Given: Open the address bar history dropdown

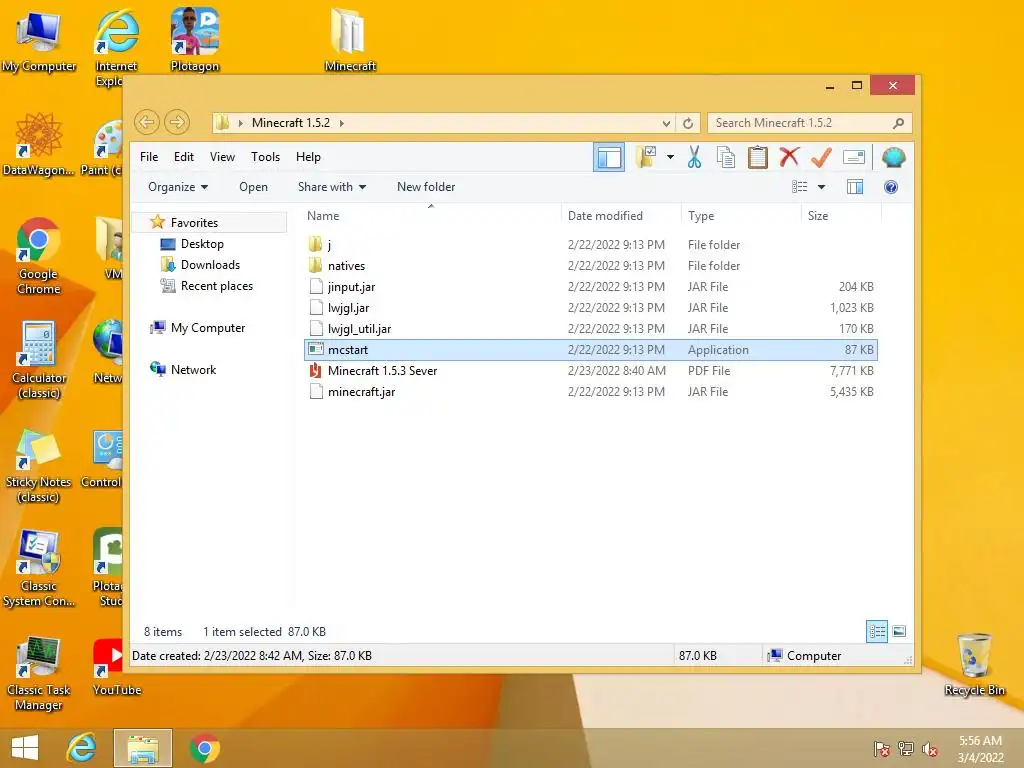Looking at the screenshot, I should coord(666,123).
